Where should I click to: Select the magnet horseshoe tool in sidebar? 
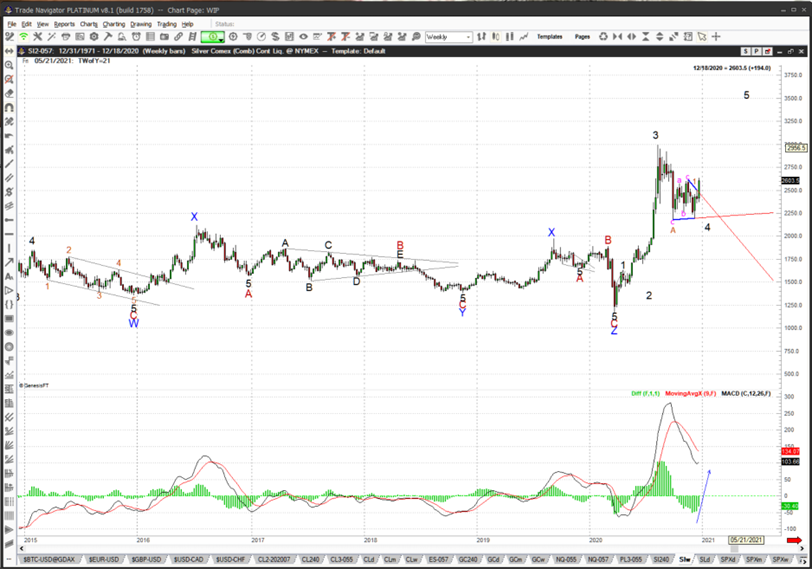pyautogui.click(x=9, y=108)
